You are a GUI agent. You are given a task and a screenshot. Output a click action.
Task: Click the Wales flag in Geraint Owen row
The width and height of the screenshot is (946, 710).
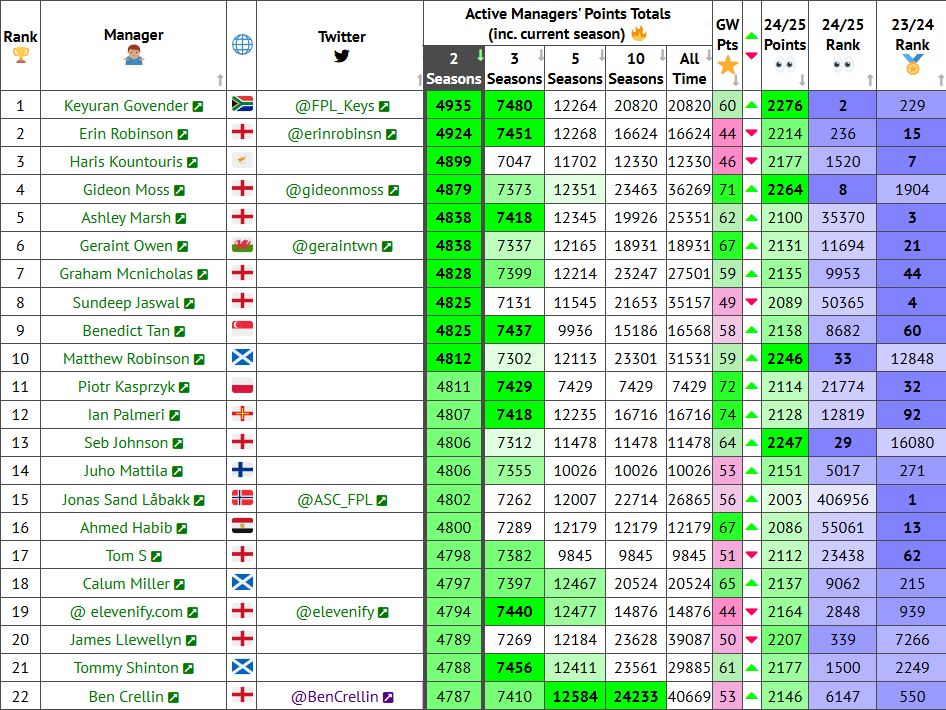coord(242,245)
